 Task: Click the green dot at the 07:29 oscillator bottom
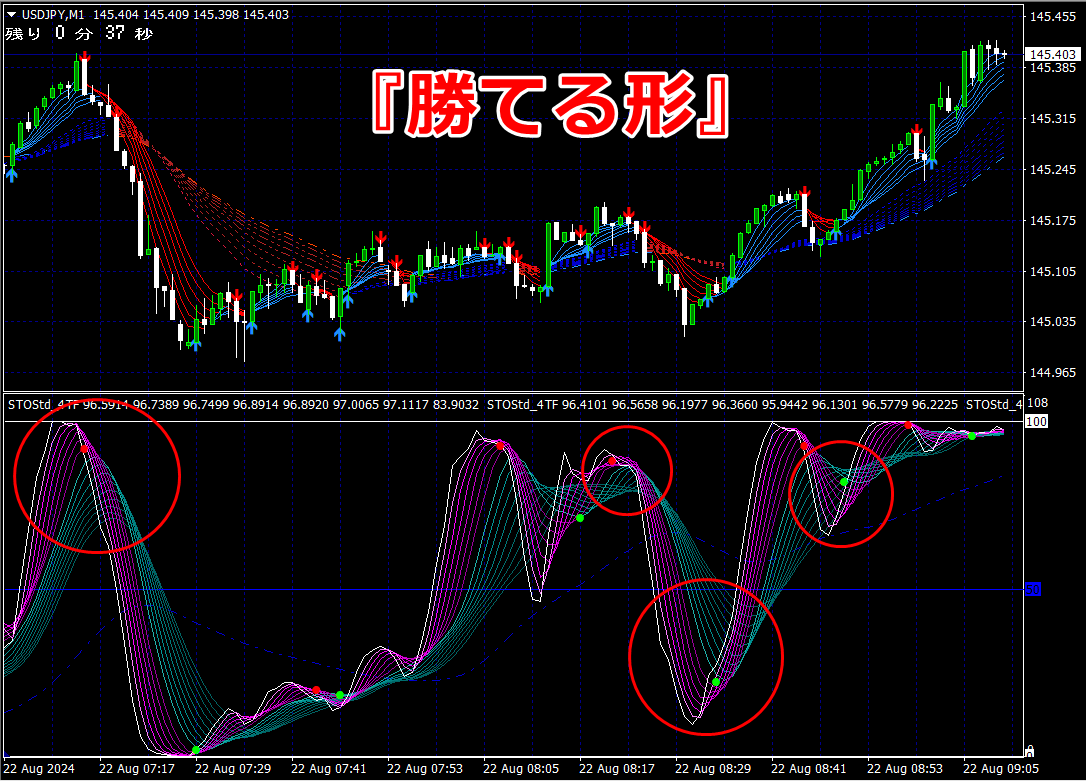(x=196, y=750)
